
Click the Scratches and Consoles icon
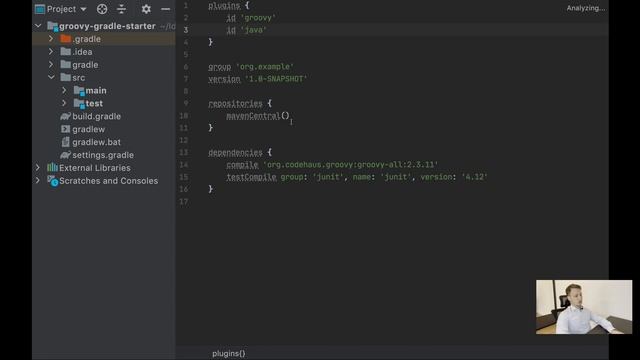(53, 181)
